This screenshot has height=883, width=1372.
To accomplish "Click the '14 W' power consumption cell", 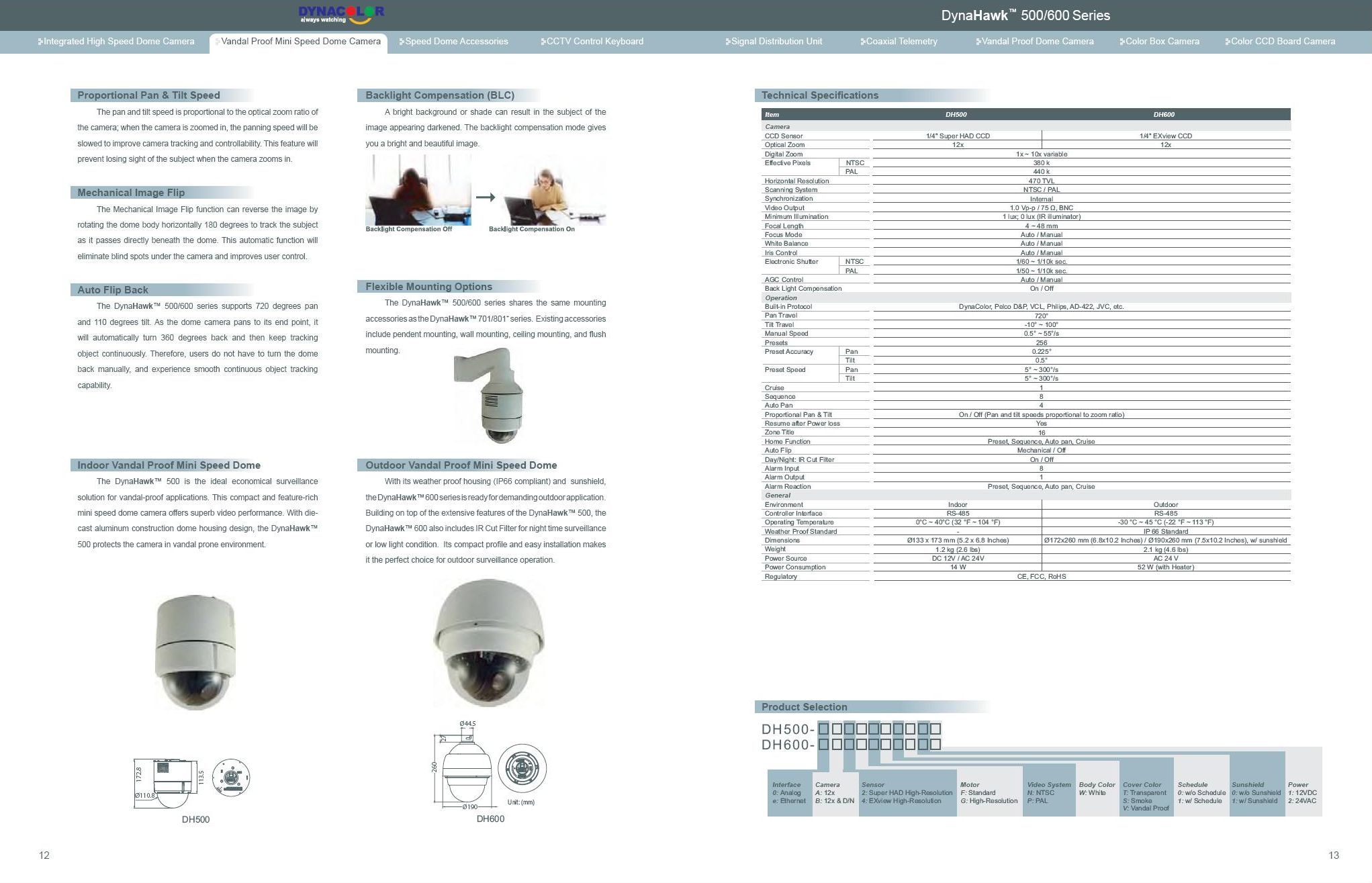I will pos(958,567).
